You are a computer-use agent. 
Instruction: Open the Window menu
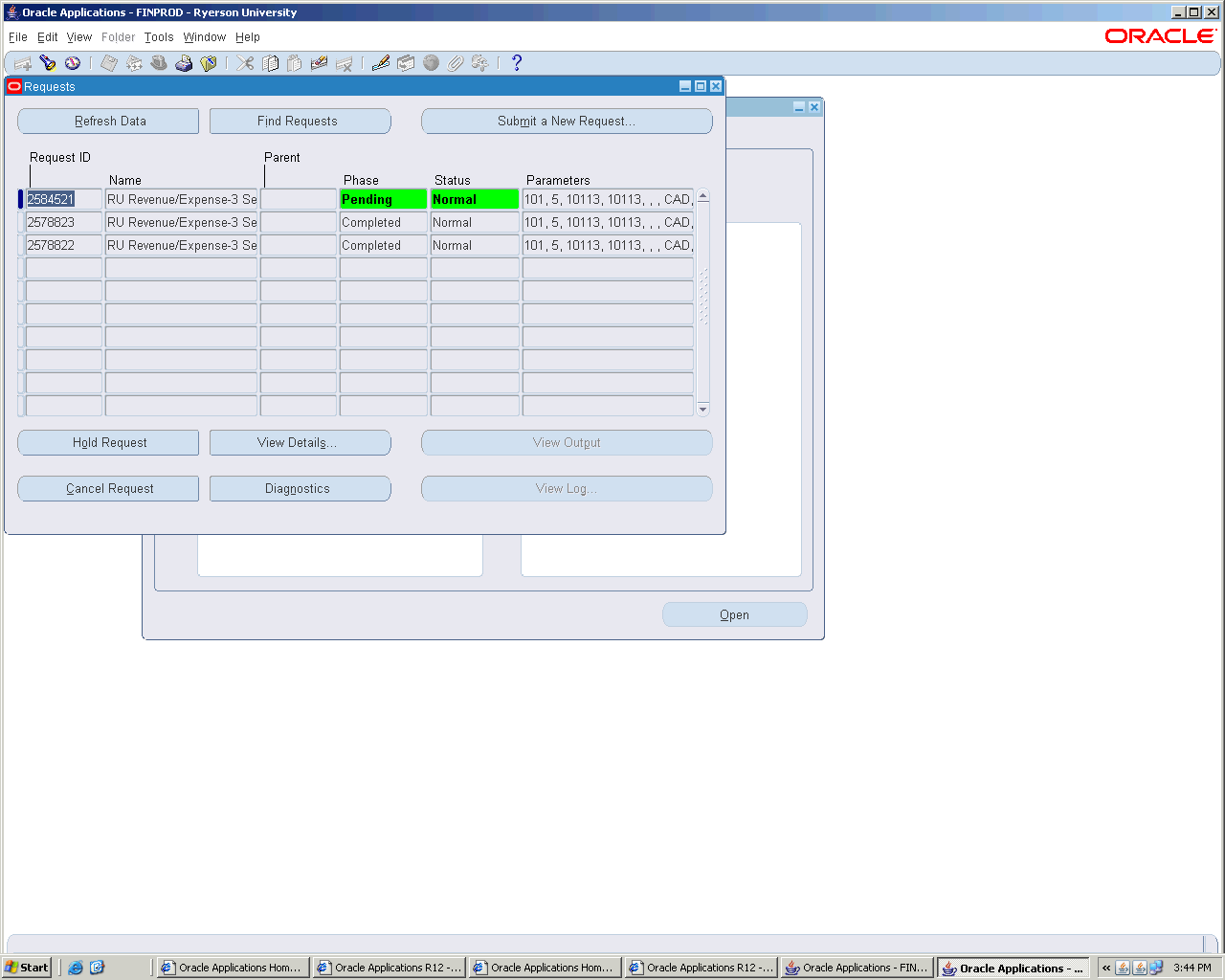click(204, 37)
